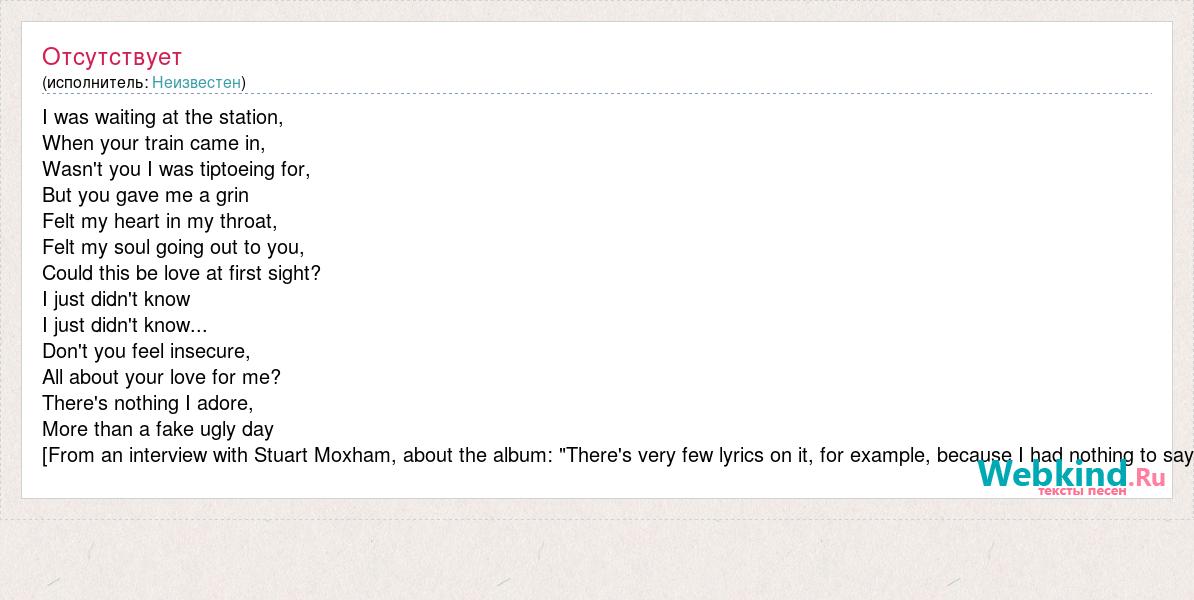Click the 'тексты песен' tagline under logo
This screenshot has width=1194, height=600.
pos(1081,490)
